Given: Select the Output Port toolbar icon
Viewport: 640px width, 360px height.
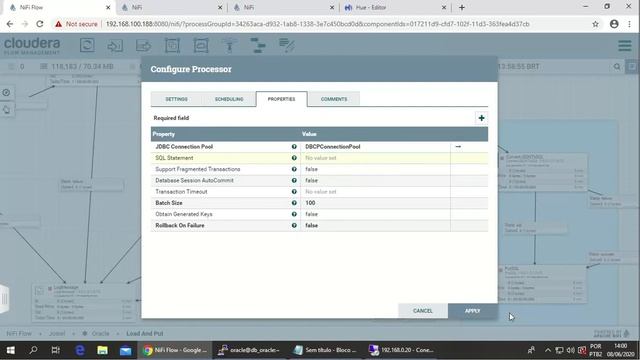Looking at the screenshot, I should 143,45.
